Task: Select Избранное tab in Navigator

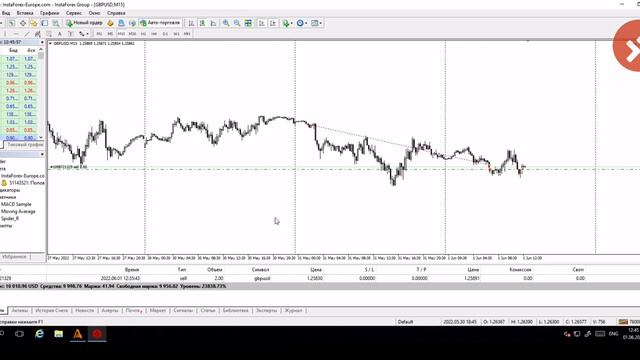Action: click(14, 257)
